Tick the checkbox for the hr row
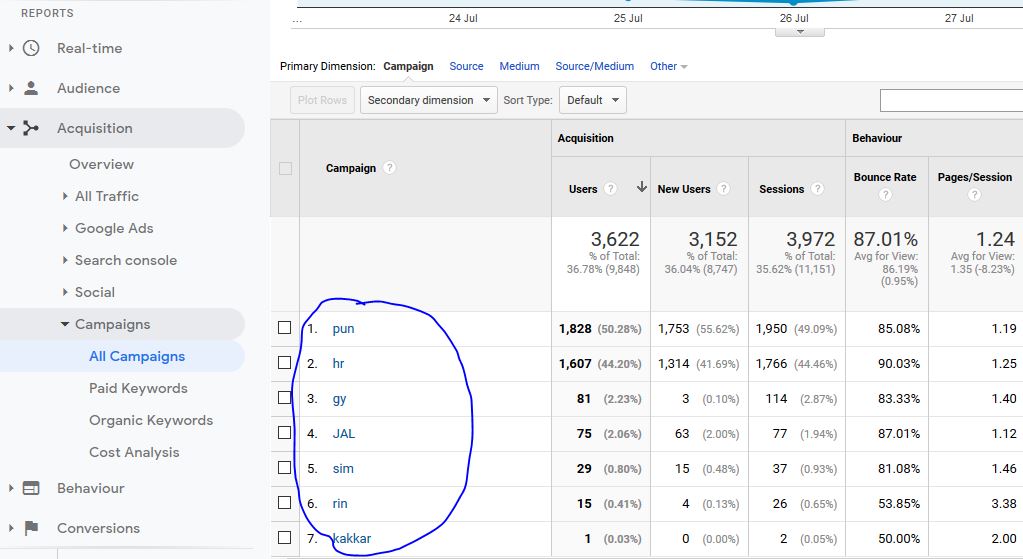The width and height of the screenshot is (1023, 559). pyautogui.click(x=284, y=363)
